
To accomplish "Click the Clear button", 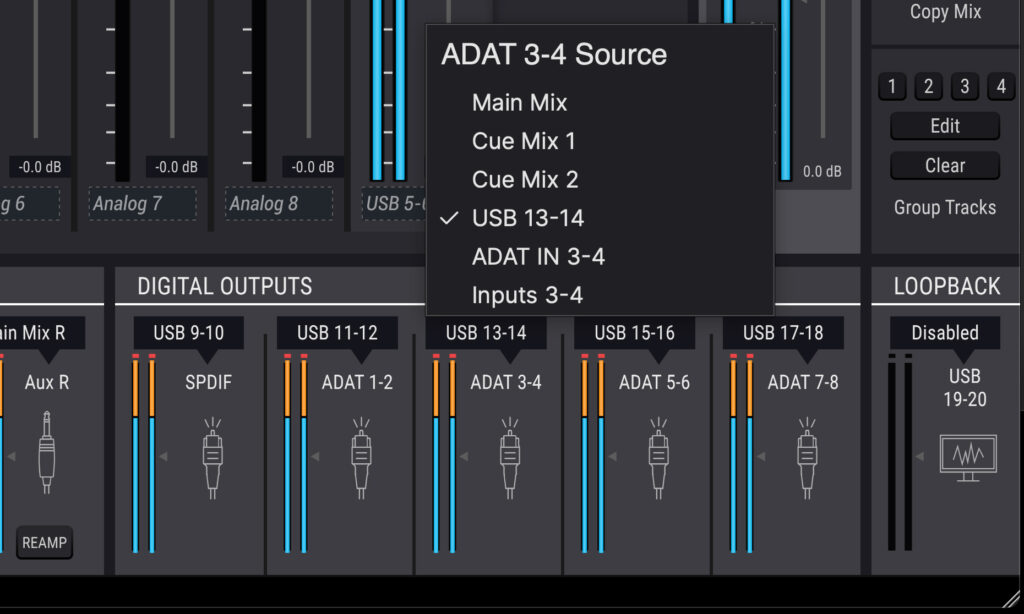I will tap(945, 165).
